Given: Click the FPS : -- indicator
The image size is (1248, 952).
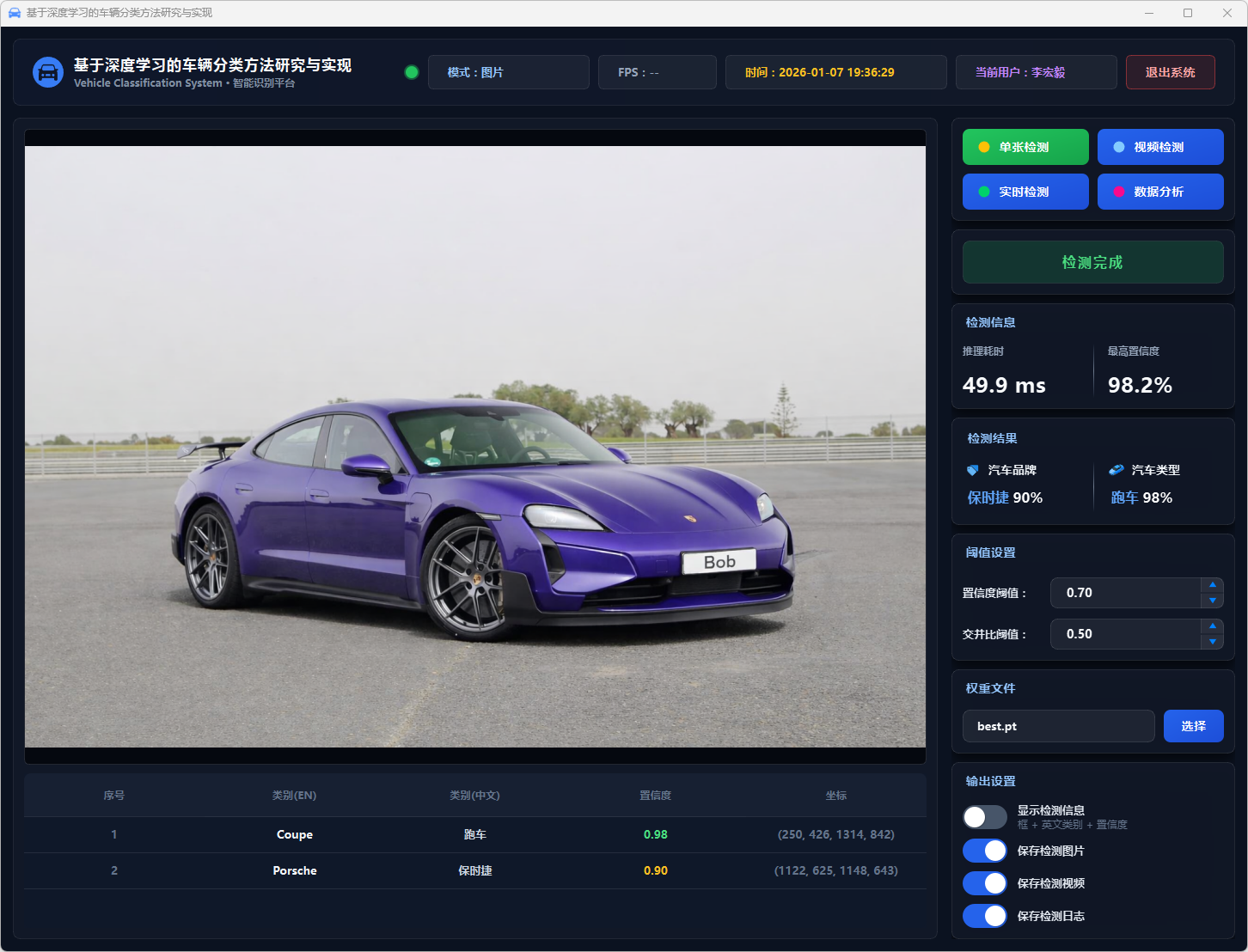Looking at the screenshot, I should point(658,72).
